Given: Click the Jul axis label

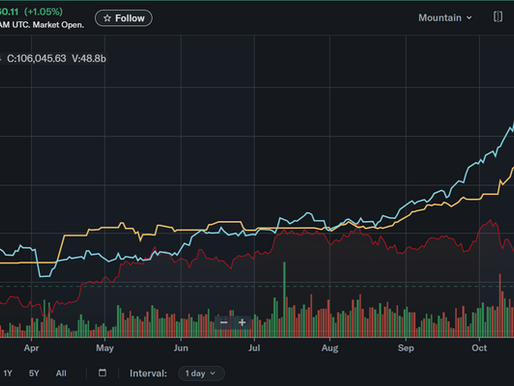Looking at the screenshot, I should coord(254,348).
